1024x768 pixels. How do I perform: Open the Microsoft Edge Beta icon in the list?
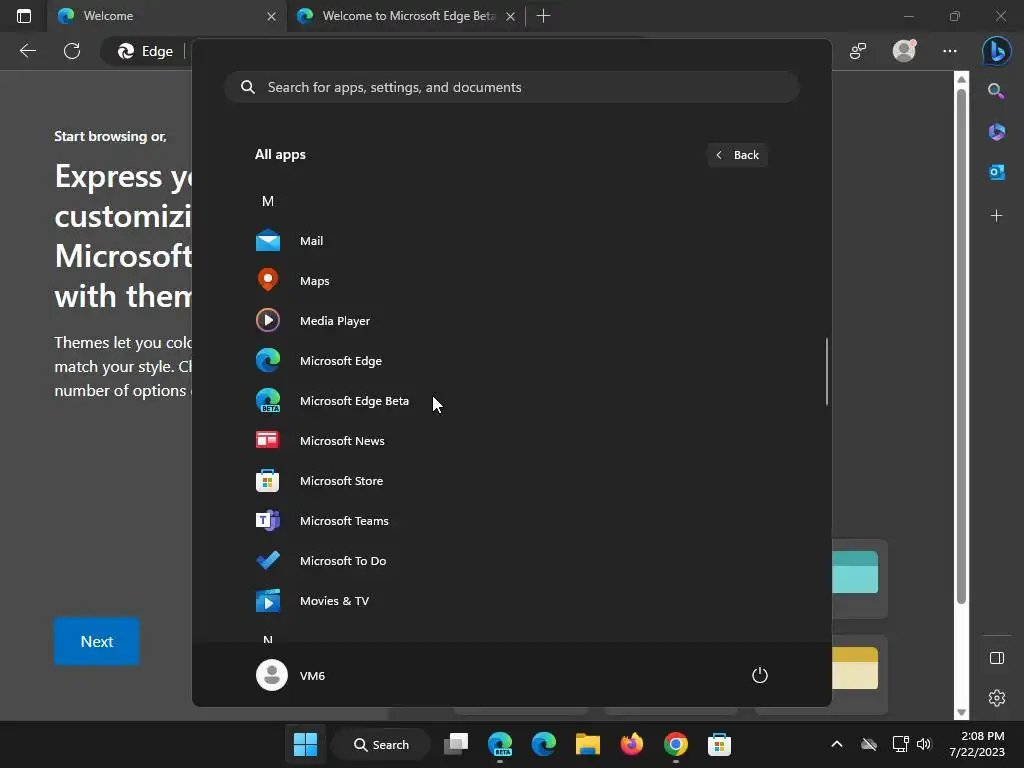coord(268,400)
